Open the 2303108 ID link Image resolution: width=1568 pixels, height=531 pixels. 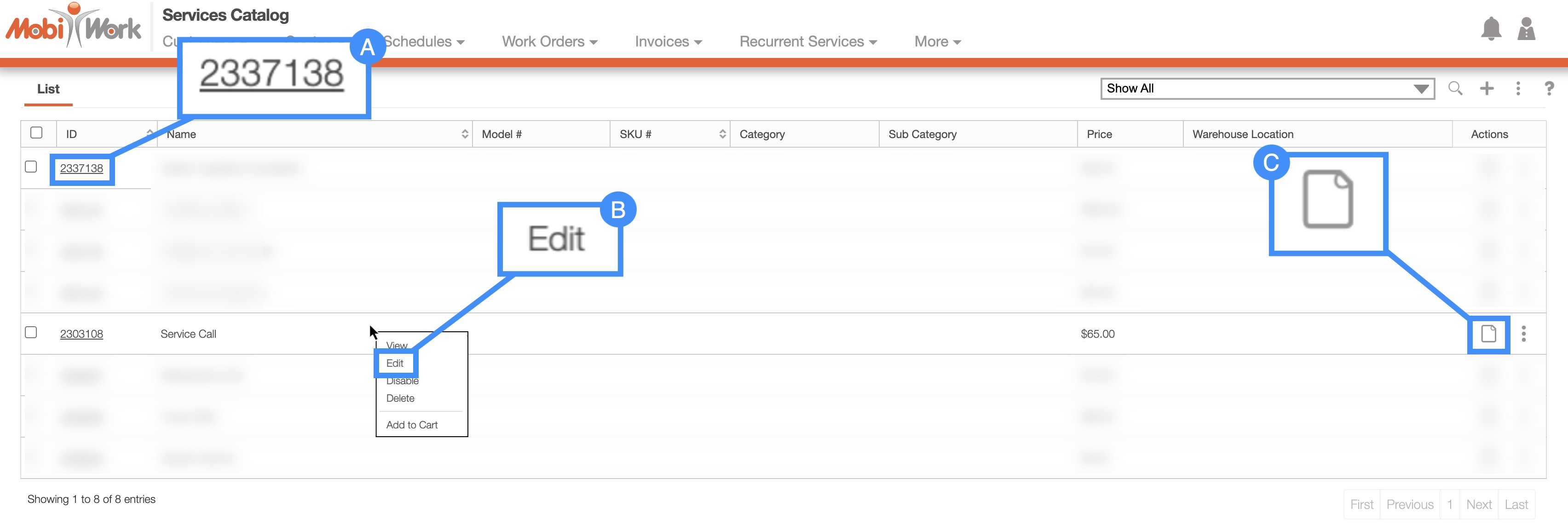(x=81, y=334)
